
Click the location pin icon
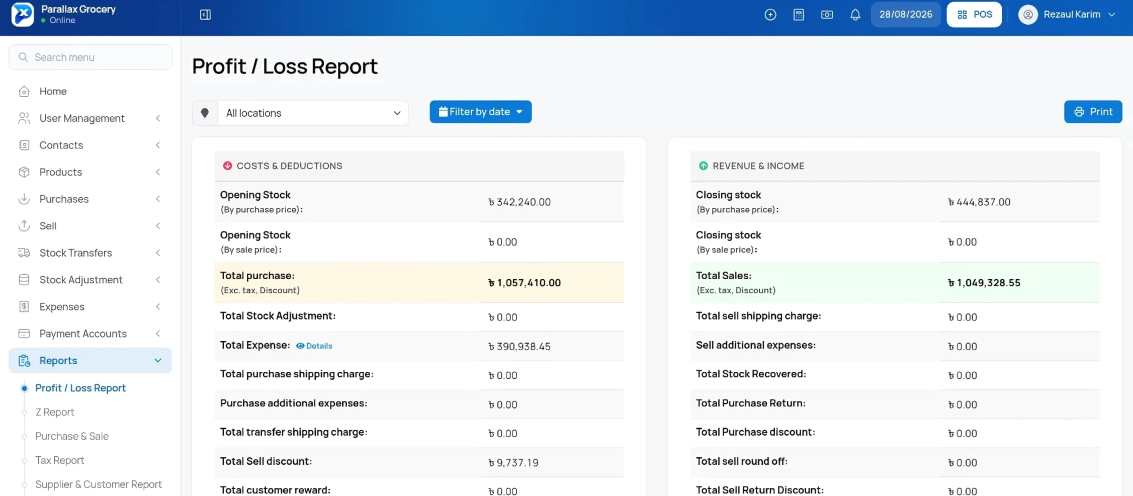click(x=204, y=113)
